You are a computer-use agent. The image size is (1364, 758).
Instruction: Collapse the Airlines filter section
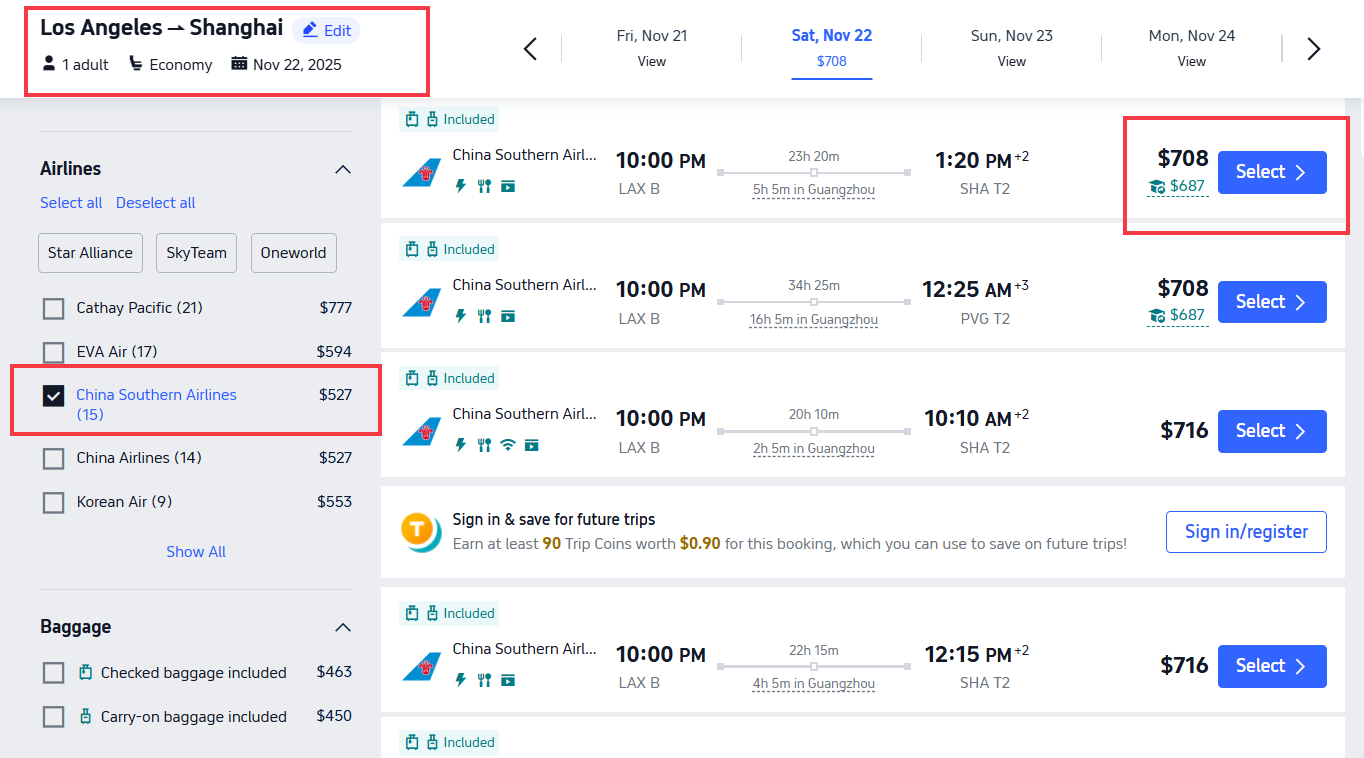point(343,169)
